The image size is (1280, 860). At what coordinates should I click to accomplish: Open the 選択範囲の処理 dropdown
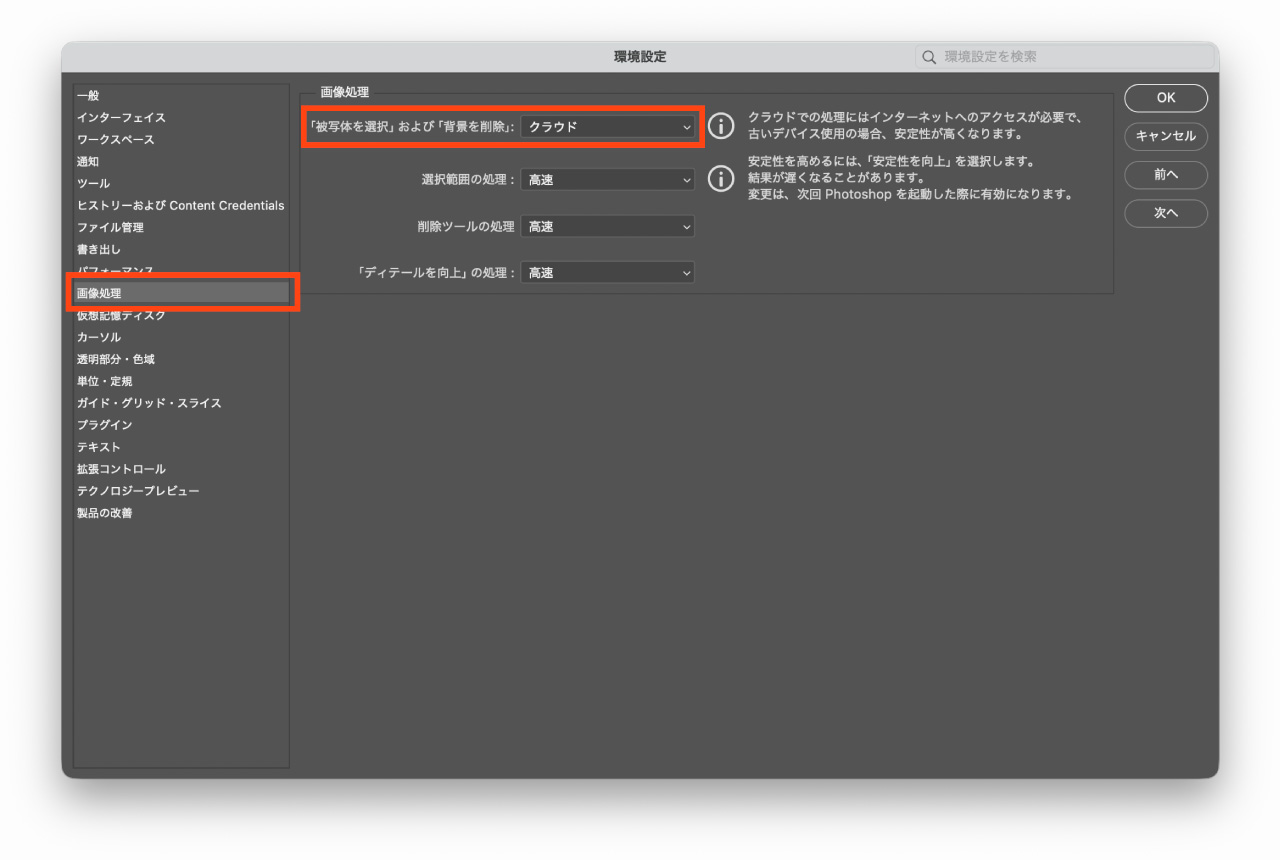[608, 180]
